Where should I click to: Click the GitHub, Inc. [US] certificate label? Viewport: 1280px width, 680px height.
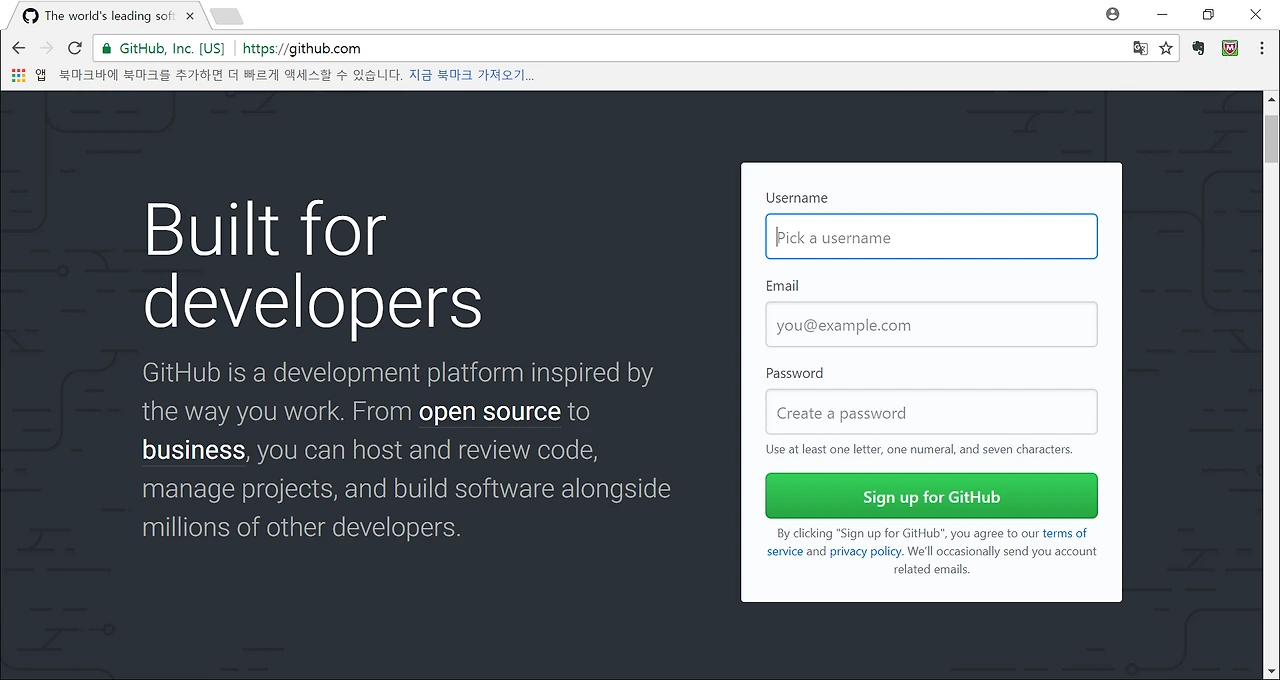tap(172, 48)
